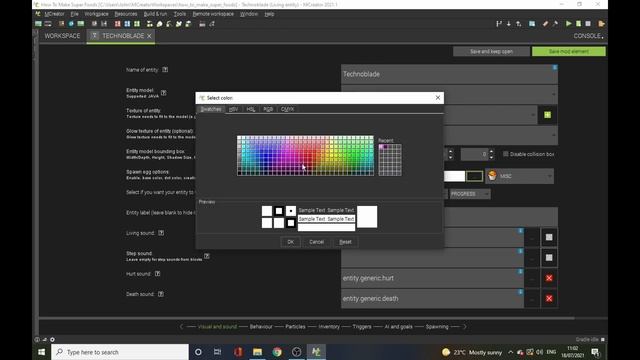Click the help icon beside Hurt sound

tap(158, 273)
